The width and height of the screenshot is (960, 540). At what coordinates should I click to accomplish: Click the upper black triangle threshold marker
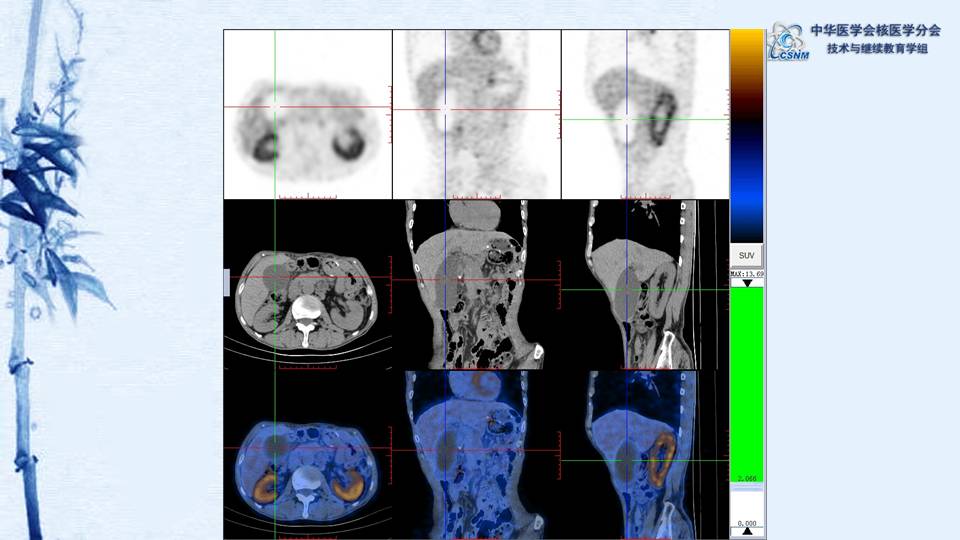point(747,283)
